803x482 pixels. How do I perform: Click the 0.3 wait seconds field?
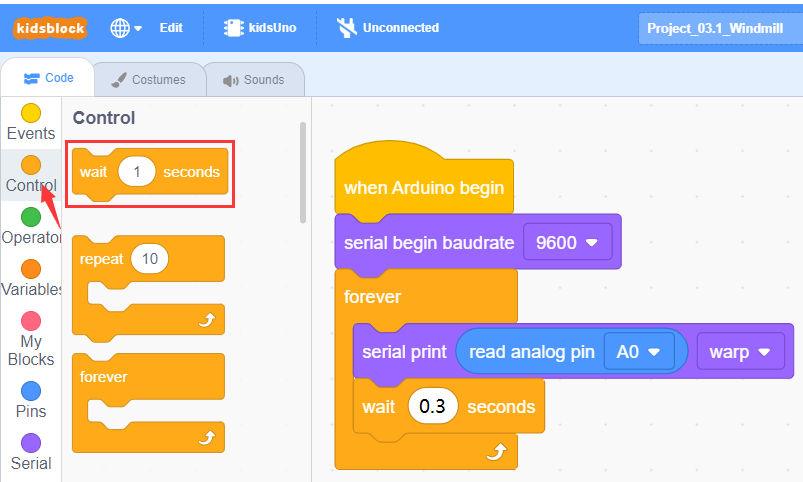click(433, 406)
